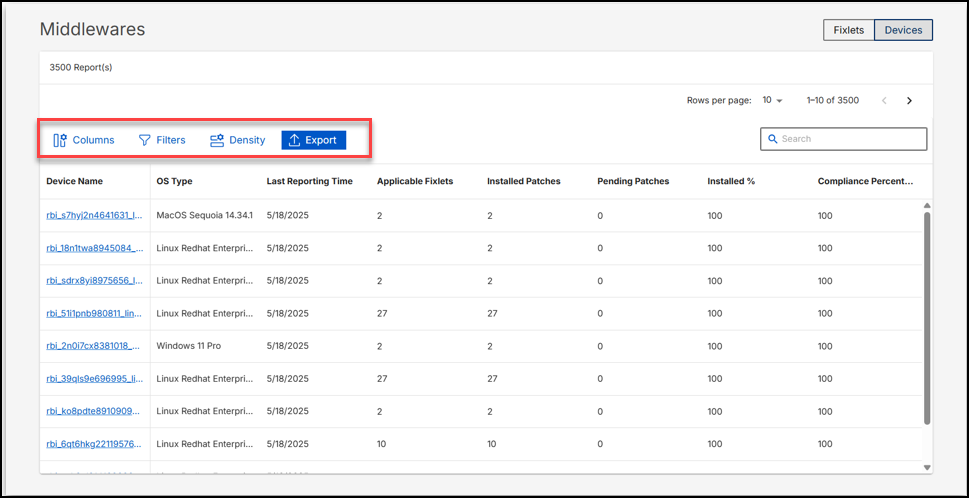Select the 'Windows 11 Pro' cell
The width and height of the screenshot is (969, 498).
coord(188,346)
